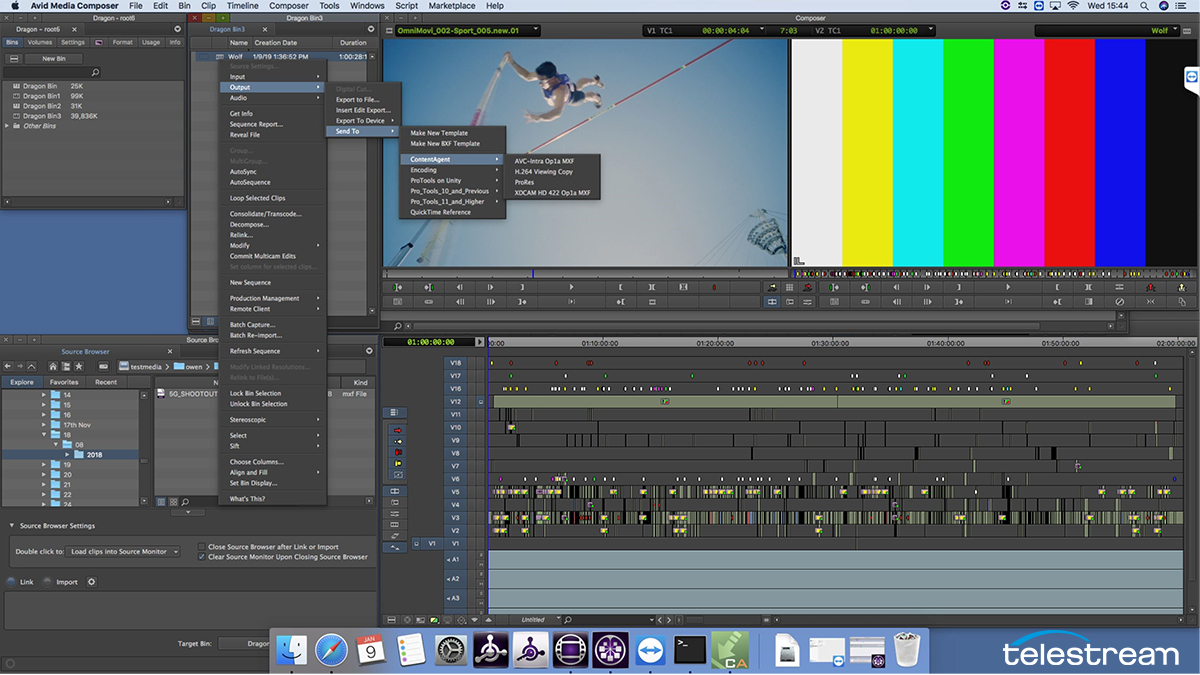Viewport: 1200px width, 675px height.
Task: Open the Source Browser link settings gear
Action: (91, 582)
